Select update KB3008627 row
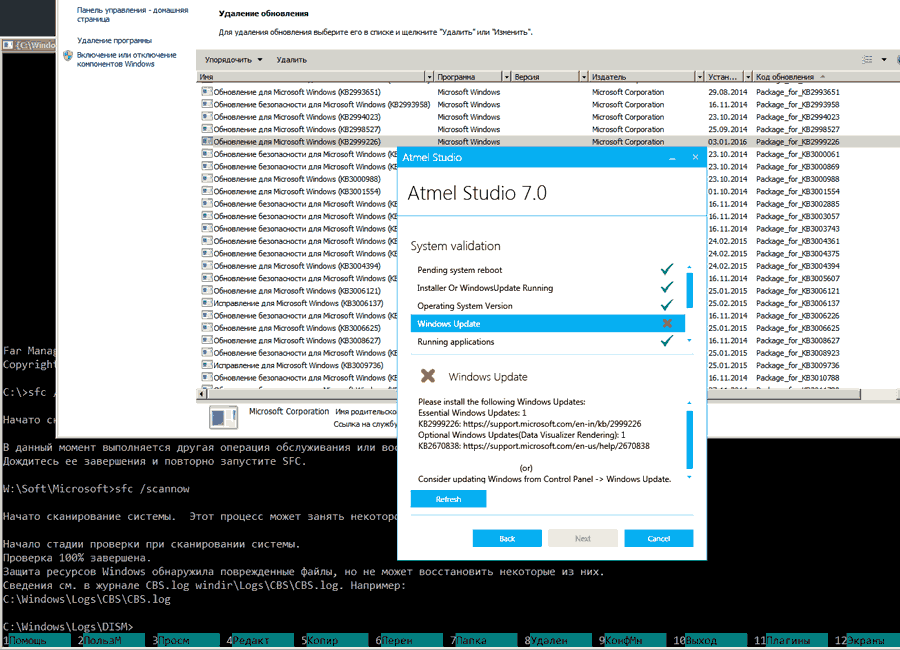Viewport: 900px width, 650px height. [x=297, y=341]
